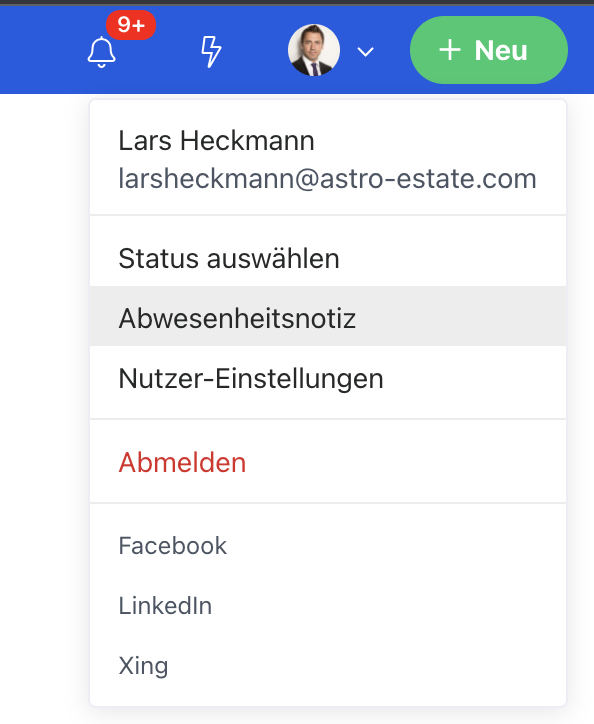Image resolution: width=594 pixels, height=724 pixels.
Task: Click the dark strip above the header
Action: click(x=297, y=2)
